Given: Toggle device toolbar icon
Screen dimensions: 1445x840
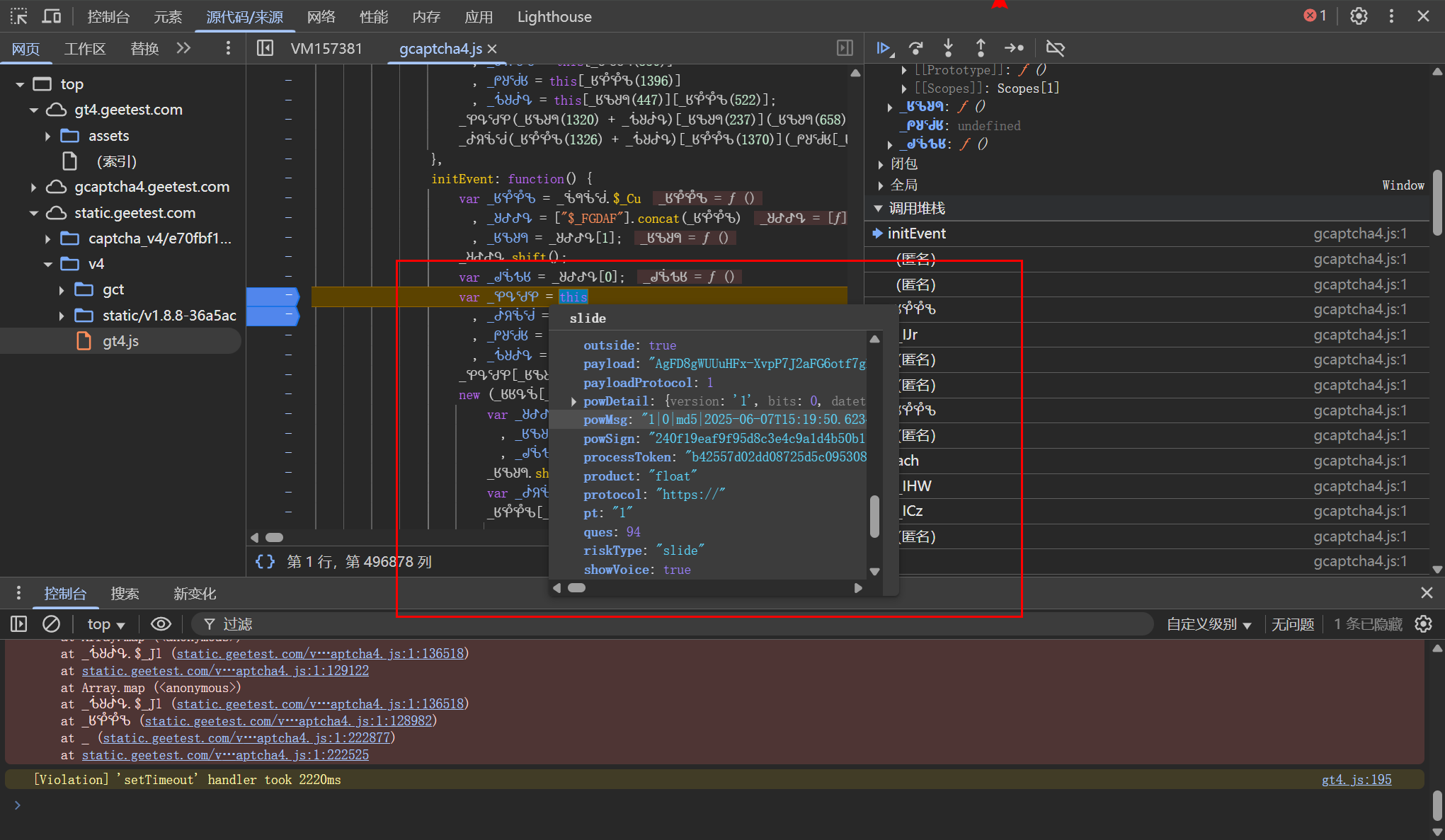Looking at the screenshot, I should pyautogui.click(x=52, y=16).
